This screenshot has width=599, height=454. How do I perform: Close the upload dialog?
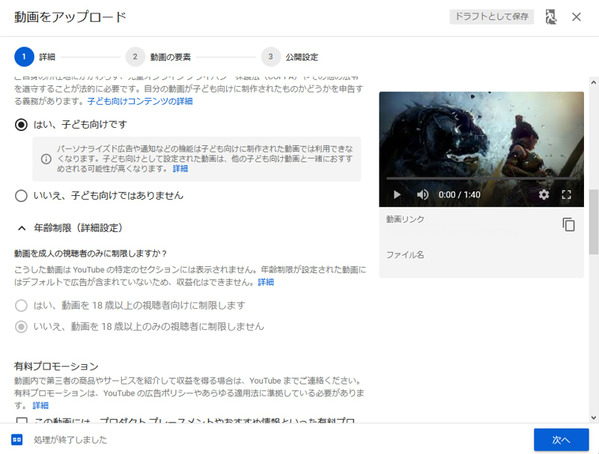coord(576,17)
